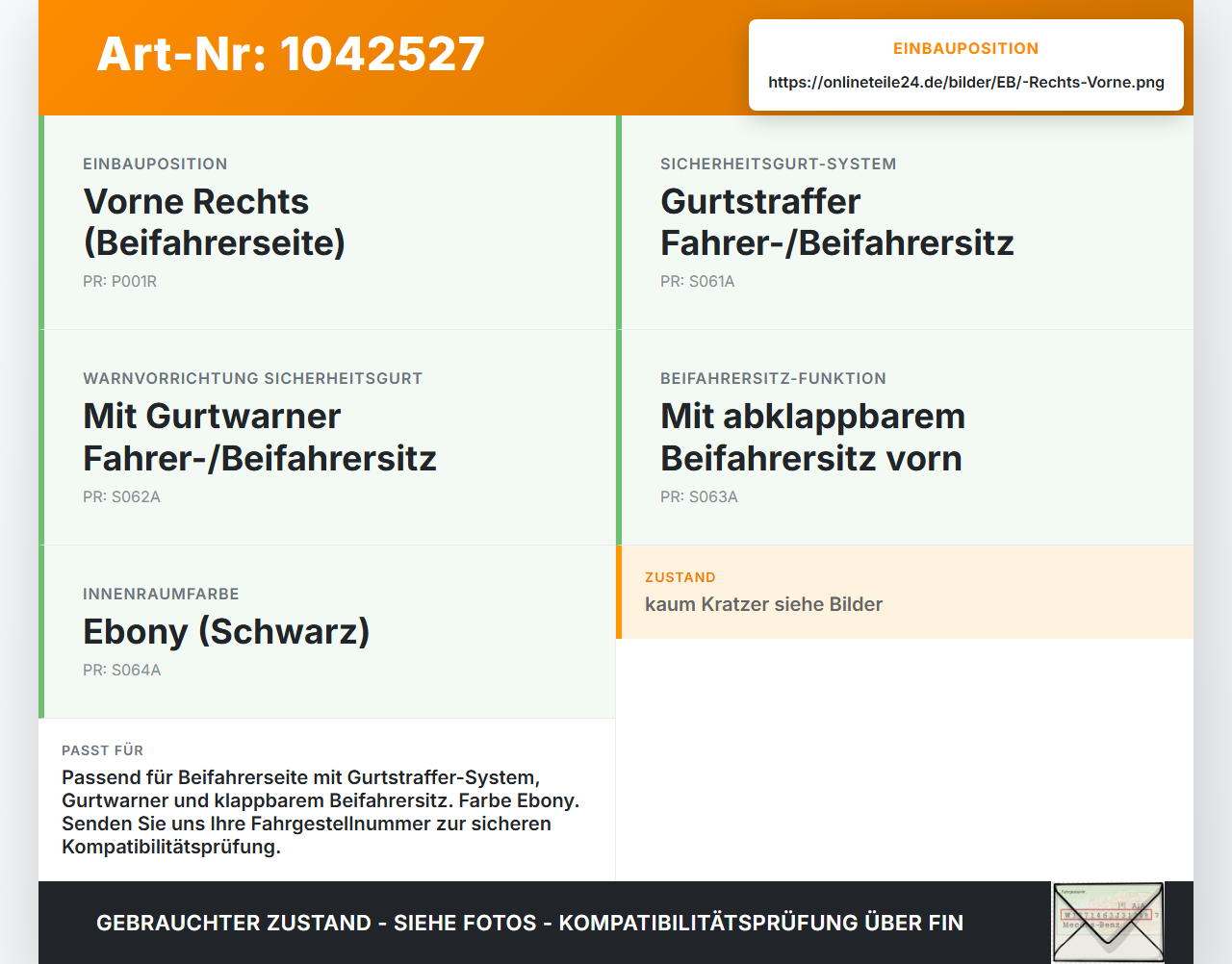This screenshot has height=964, width=1232.
Task: Click the Passend für Beifahrerseite description paragraph
Action: pos(321,812)
